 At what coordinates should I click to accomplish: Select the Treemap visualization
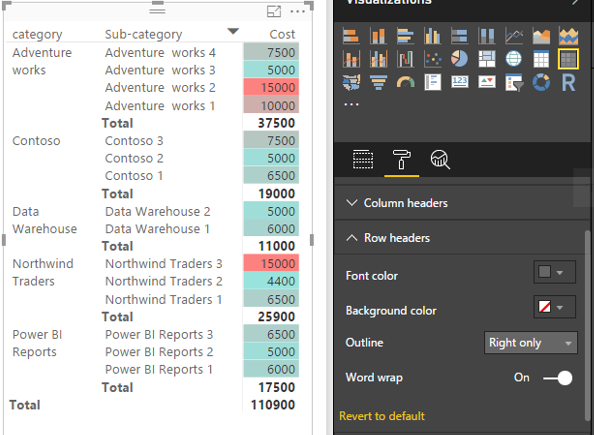(487, 59)
